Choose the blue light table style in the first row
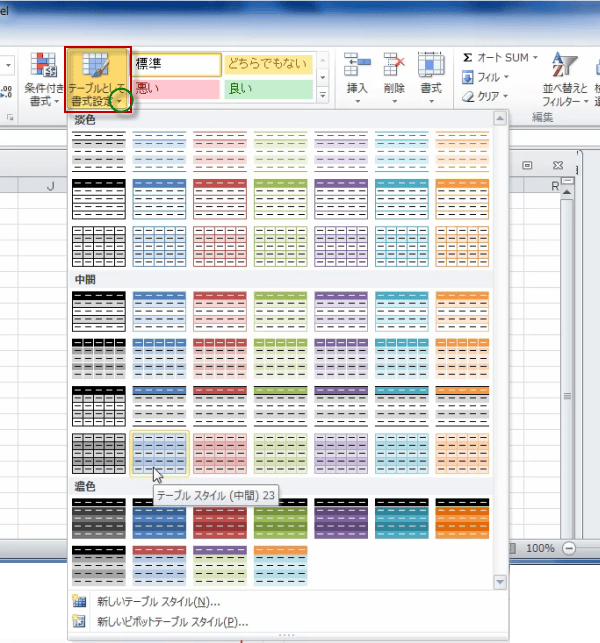Screen dimensions: 600x643 (x=159, y=151)
